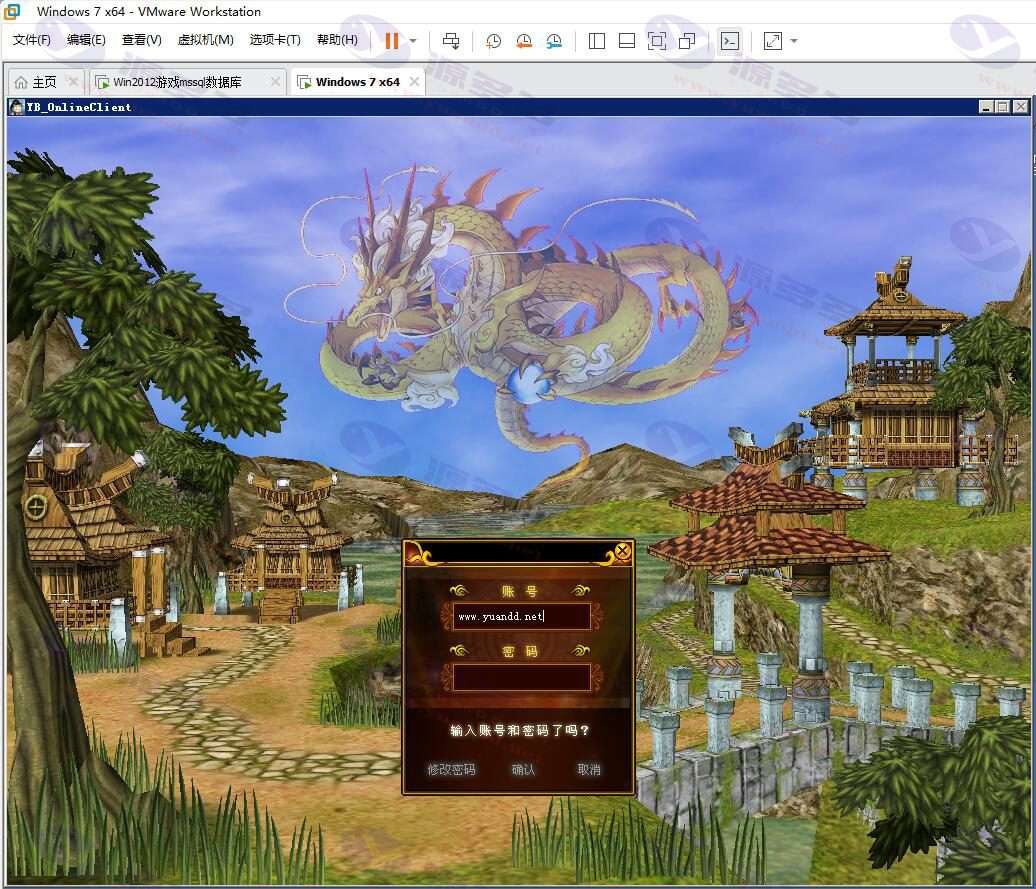Send Ctrl+Alt+Del to the virtual machine

tap(451, 41)
